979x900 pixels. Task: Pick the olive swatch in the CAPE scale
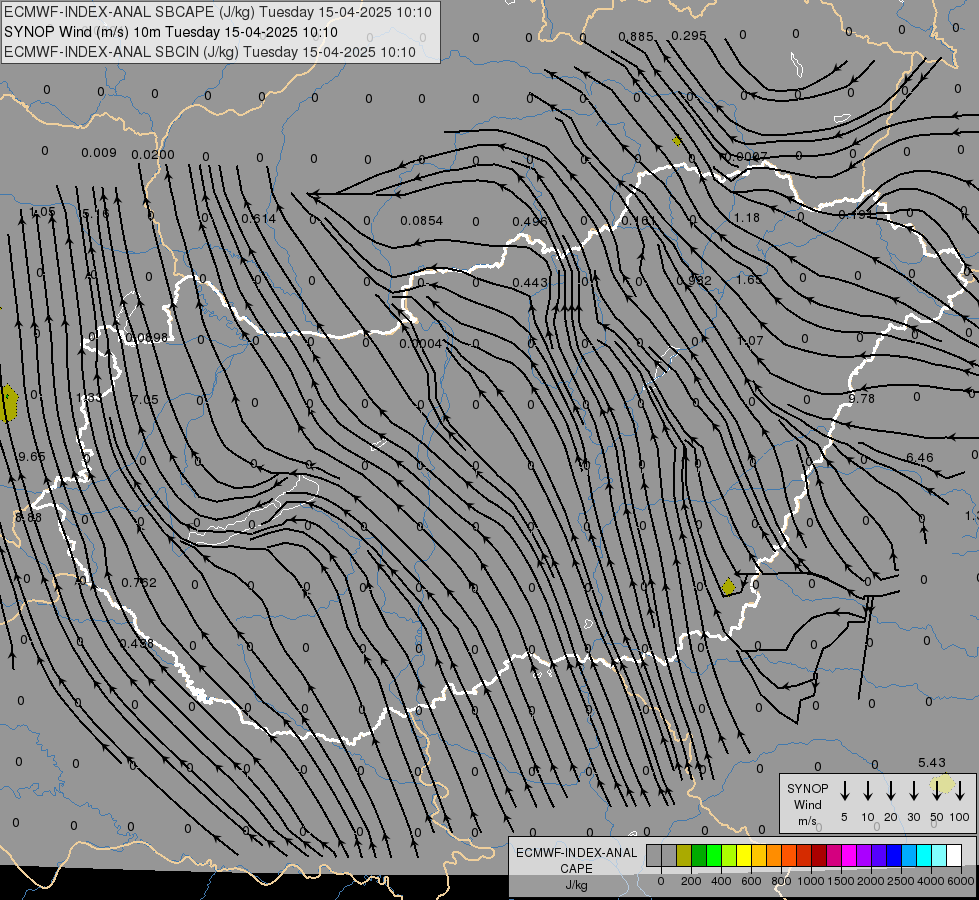[x=684, y=855]
